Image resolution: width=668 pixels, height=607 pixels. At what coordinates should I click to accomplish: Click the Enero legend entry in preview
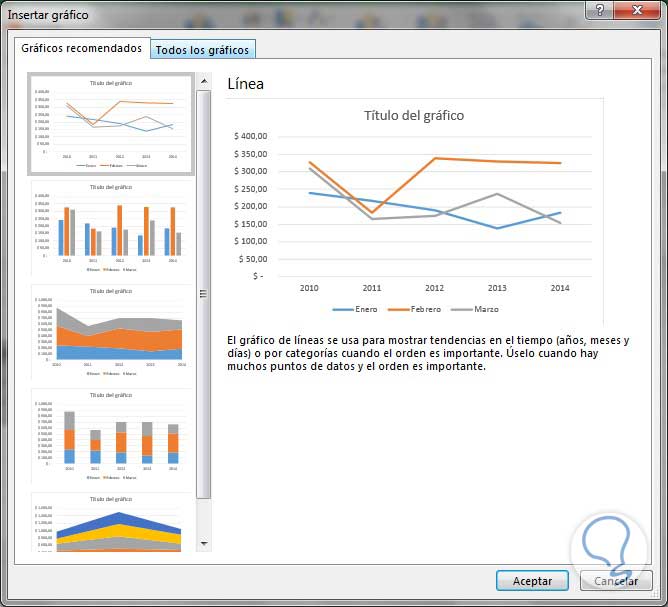[x=355, y=309]
